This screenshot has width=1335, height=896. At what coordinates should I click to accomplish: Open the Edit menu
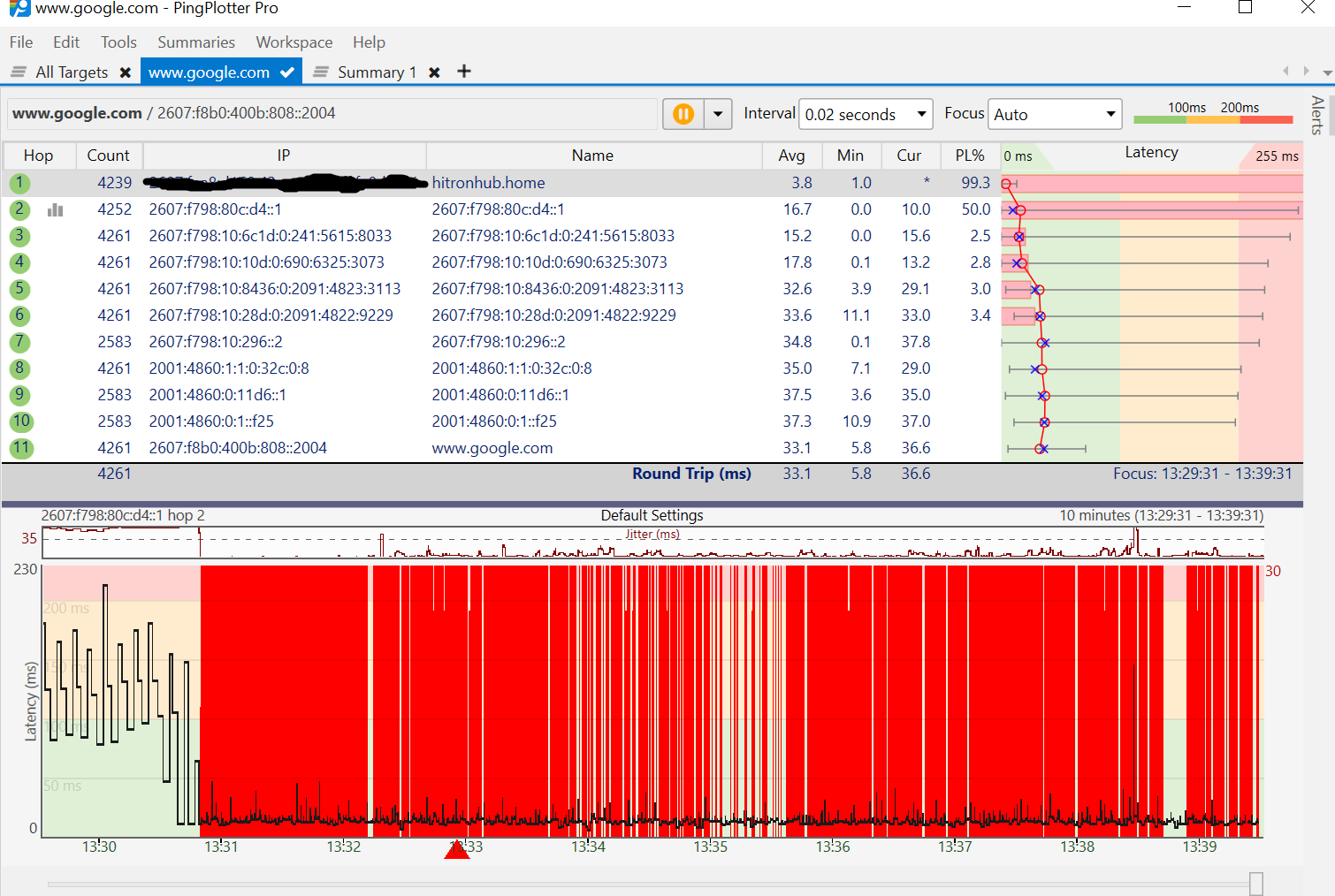(66, 42)
